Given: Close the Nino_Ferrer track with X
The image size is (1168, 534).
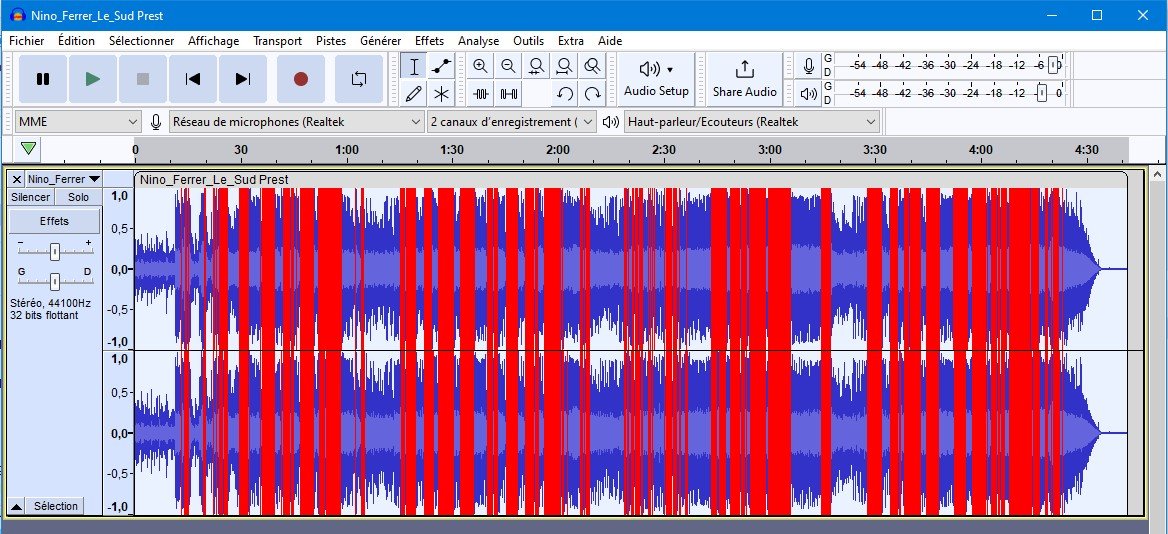Looking at the screenshot, I should click(16, 179).
